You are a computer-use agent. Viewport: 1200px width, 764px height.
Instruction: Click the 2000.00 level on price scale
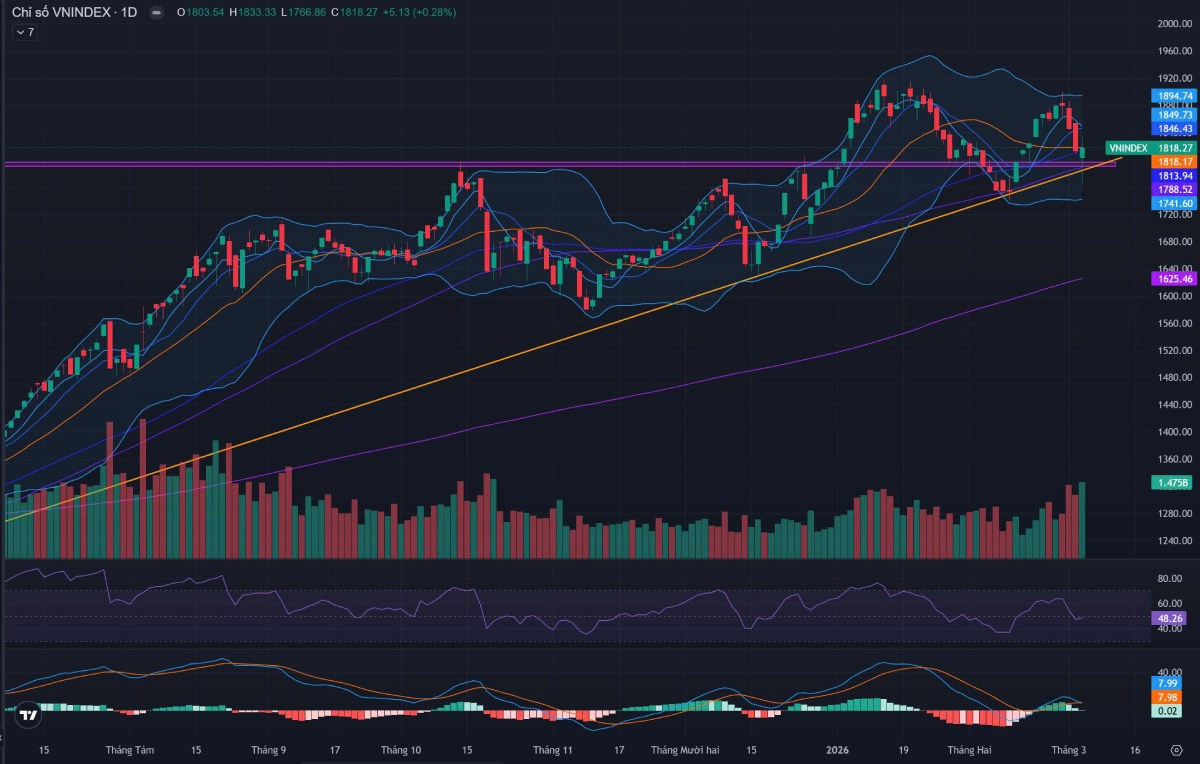[x=1170, y=23]
